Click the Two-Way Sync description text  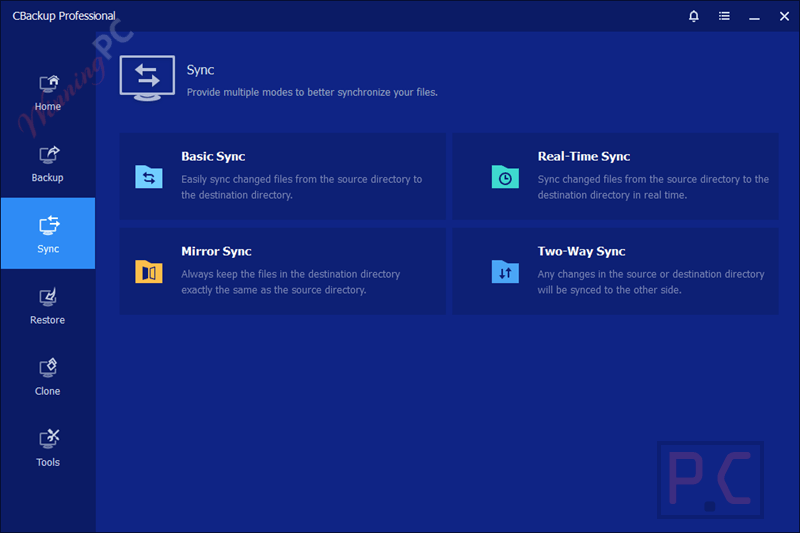pos(651,282)
